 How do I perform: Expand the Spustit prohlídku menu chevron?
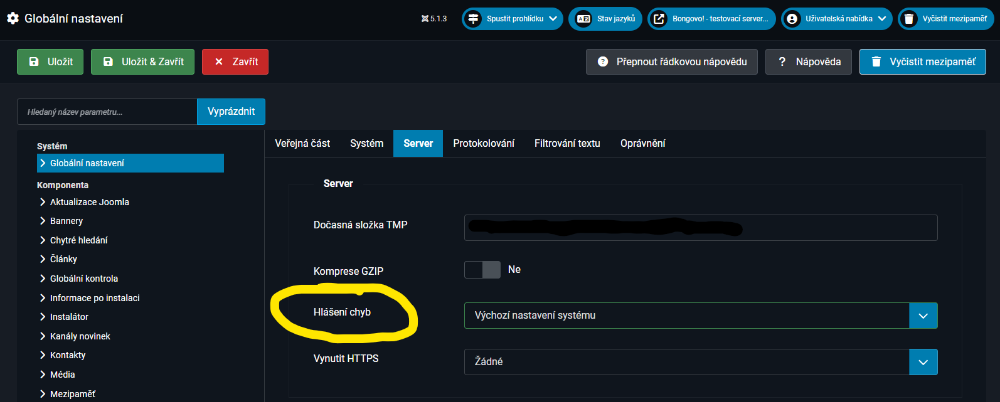[553, 19]
